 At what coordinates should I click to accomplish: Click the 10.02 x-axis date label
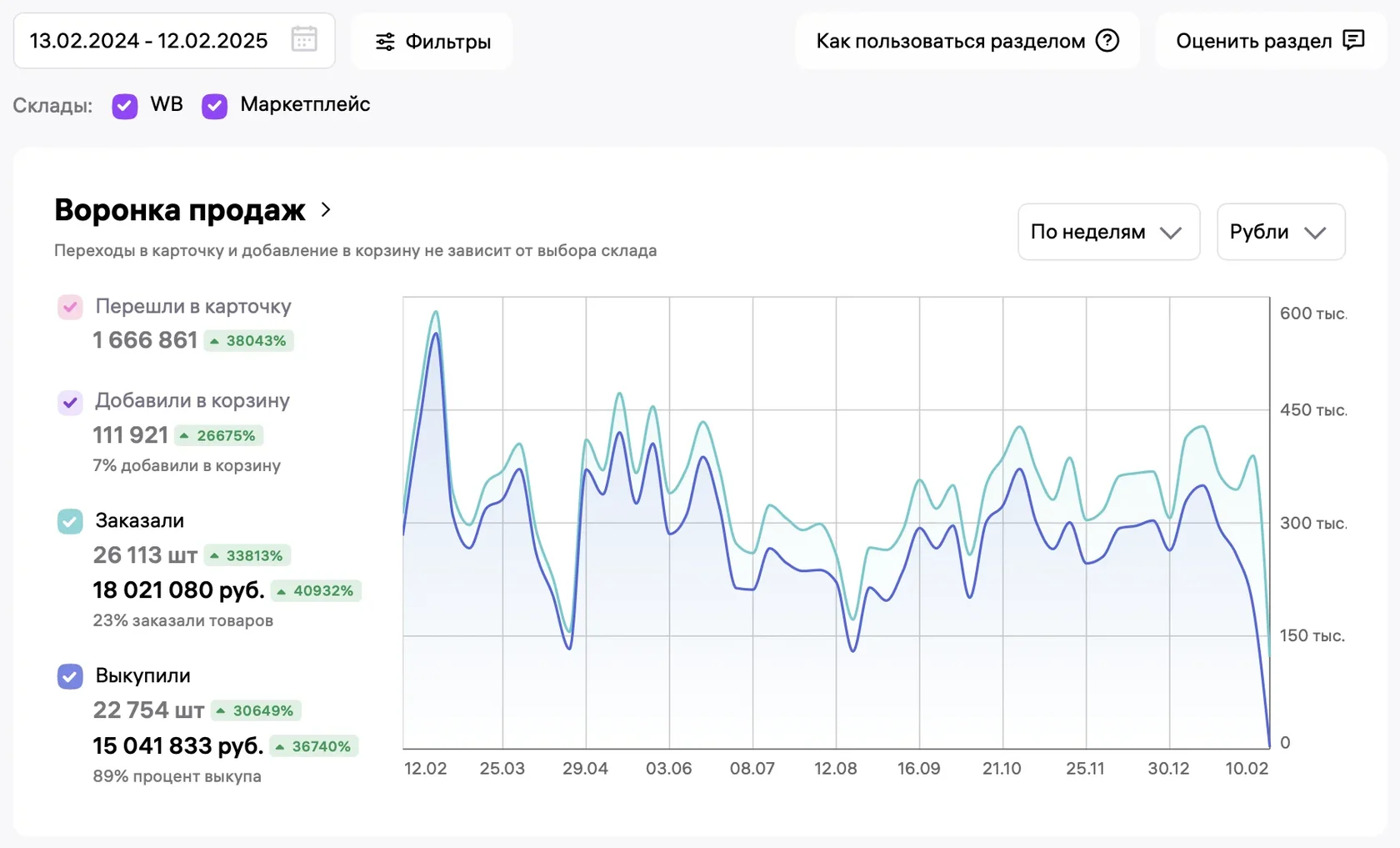[x=1247, y=769]
